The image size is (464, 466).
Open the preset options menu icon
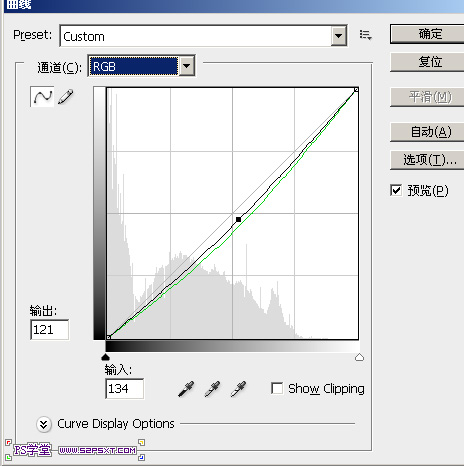tap(366, 35)
